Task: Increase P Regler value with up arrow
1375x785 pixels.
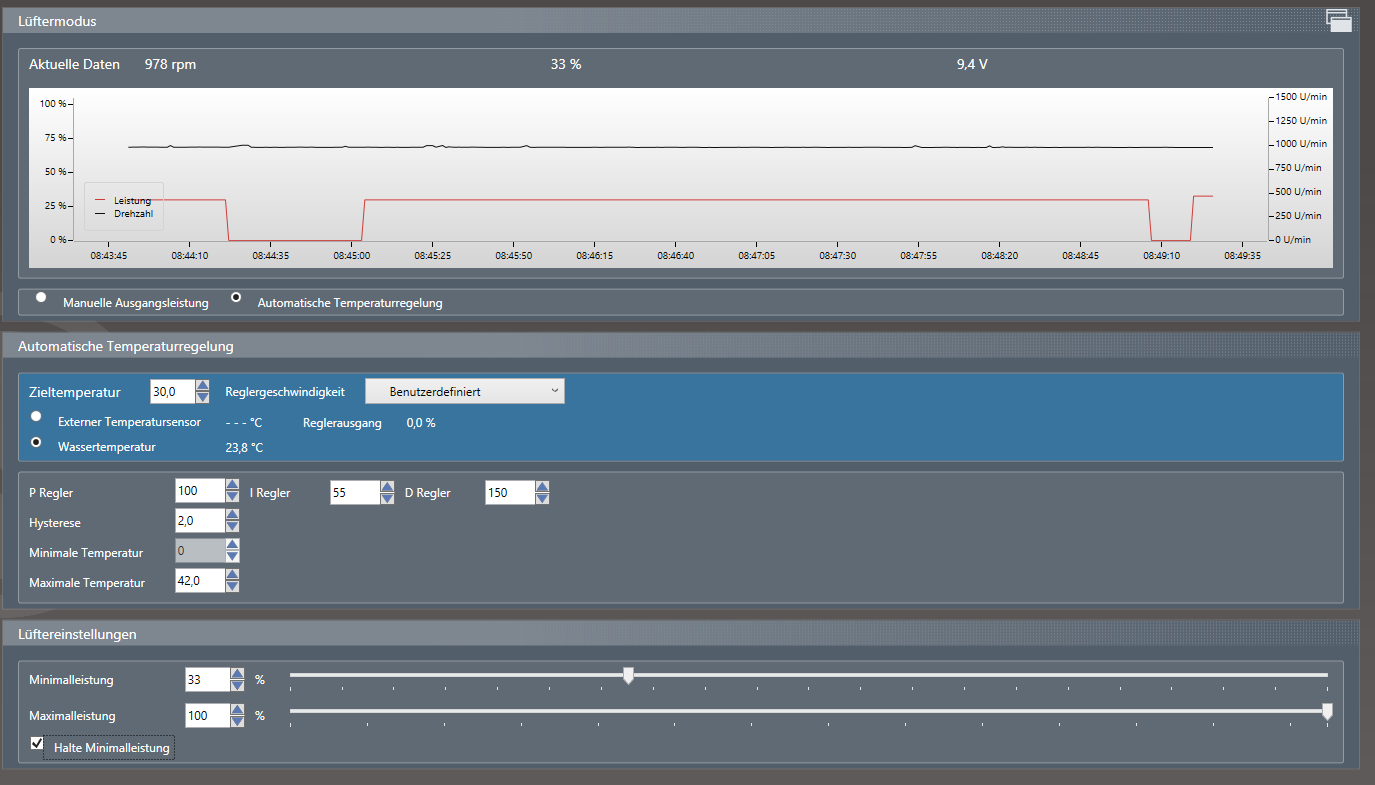Action: tap(232, 486)
